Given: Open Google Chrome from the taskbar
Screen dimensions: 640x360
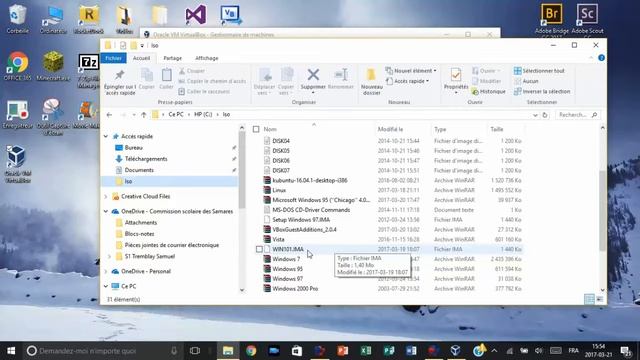Looking at the screenshot, I should (x=251, y=351).
